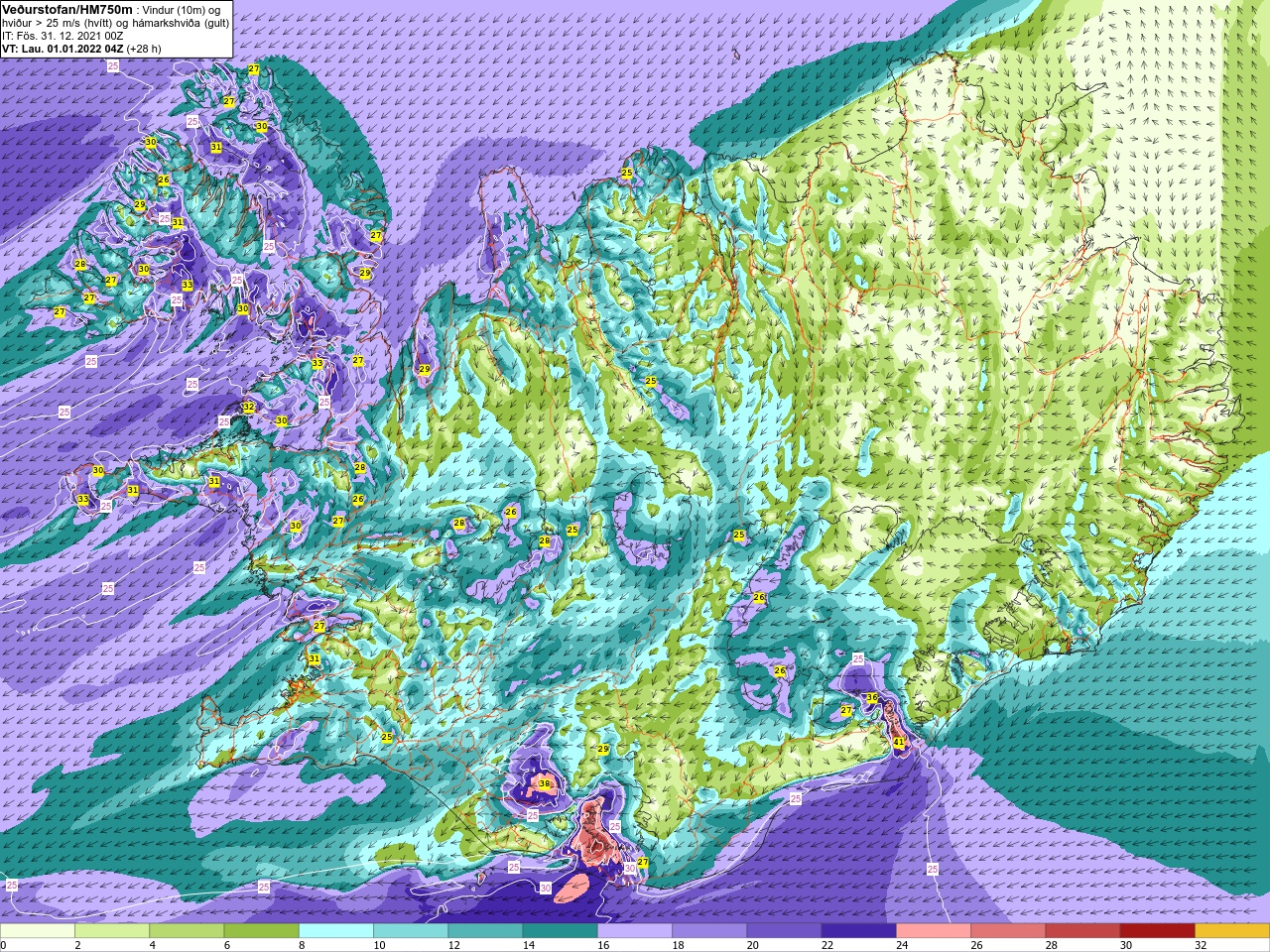Select the light pink 24–26 legend swatch

(934, 931)
